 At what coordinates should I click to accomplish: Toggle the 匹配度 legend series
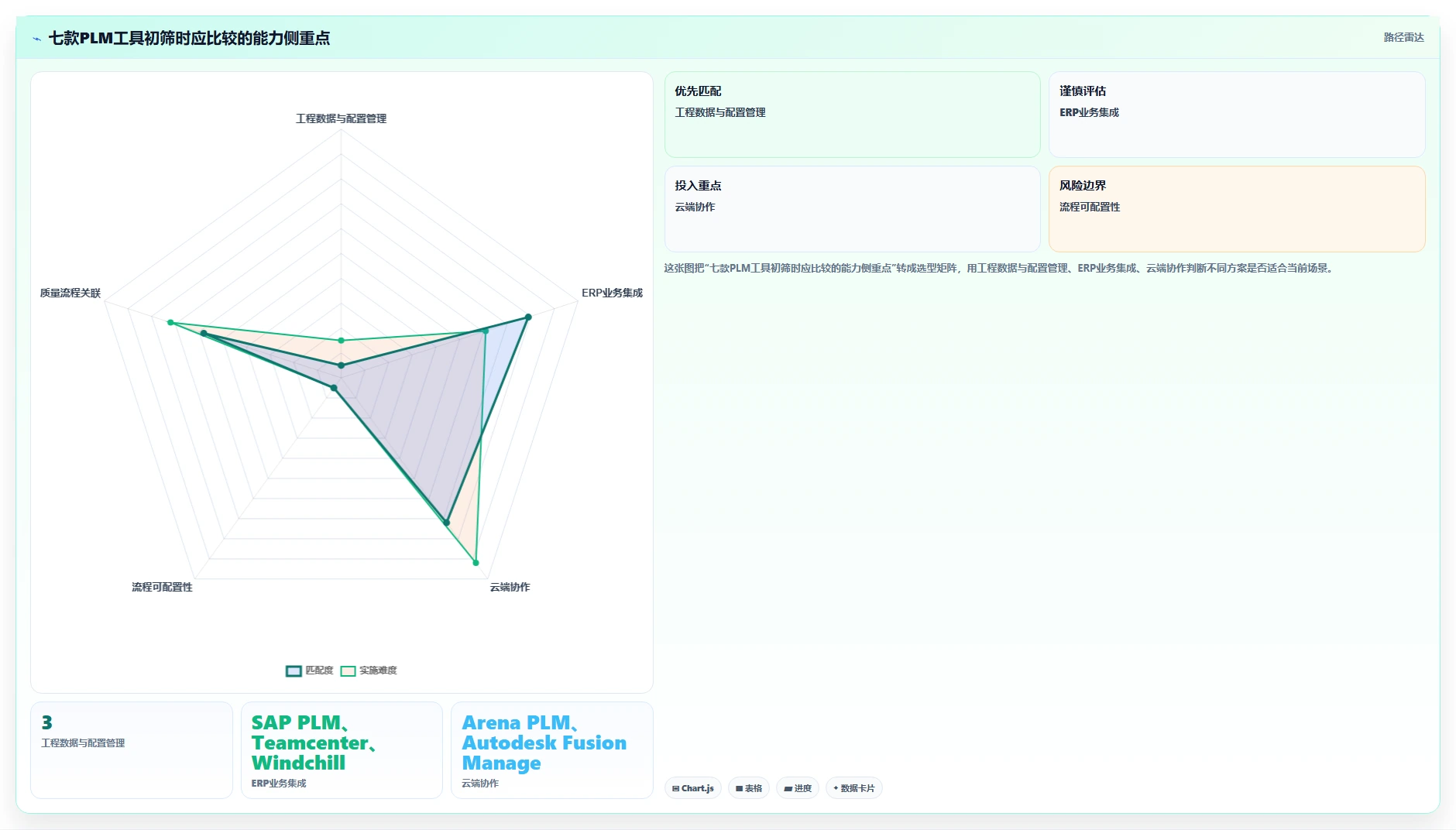click(310, 671)
